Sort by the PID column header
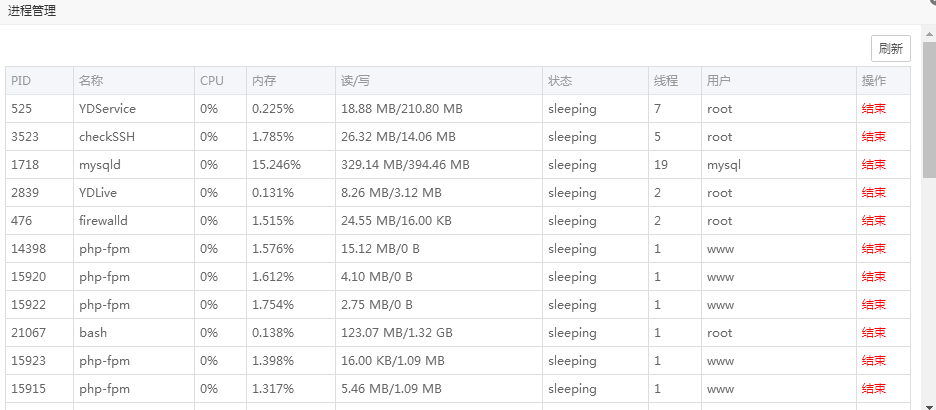This screenshot has height=410, width=936. [x=22, y=80]
